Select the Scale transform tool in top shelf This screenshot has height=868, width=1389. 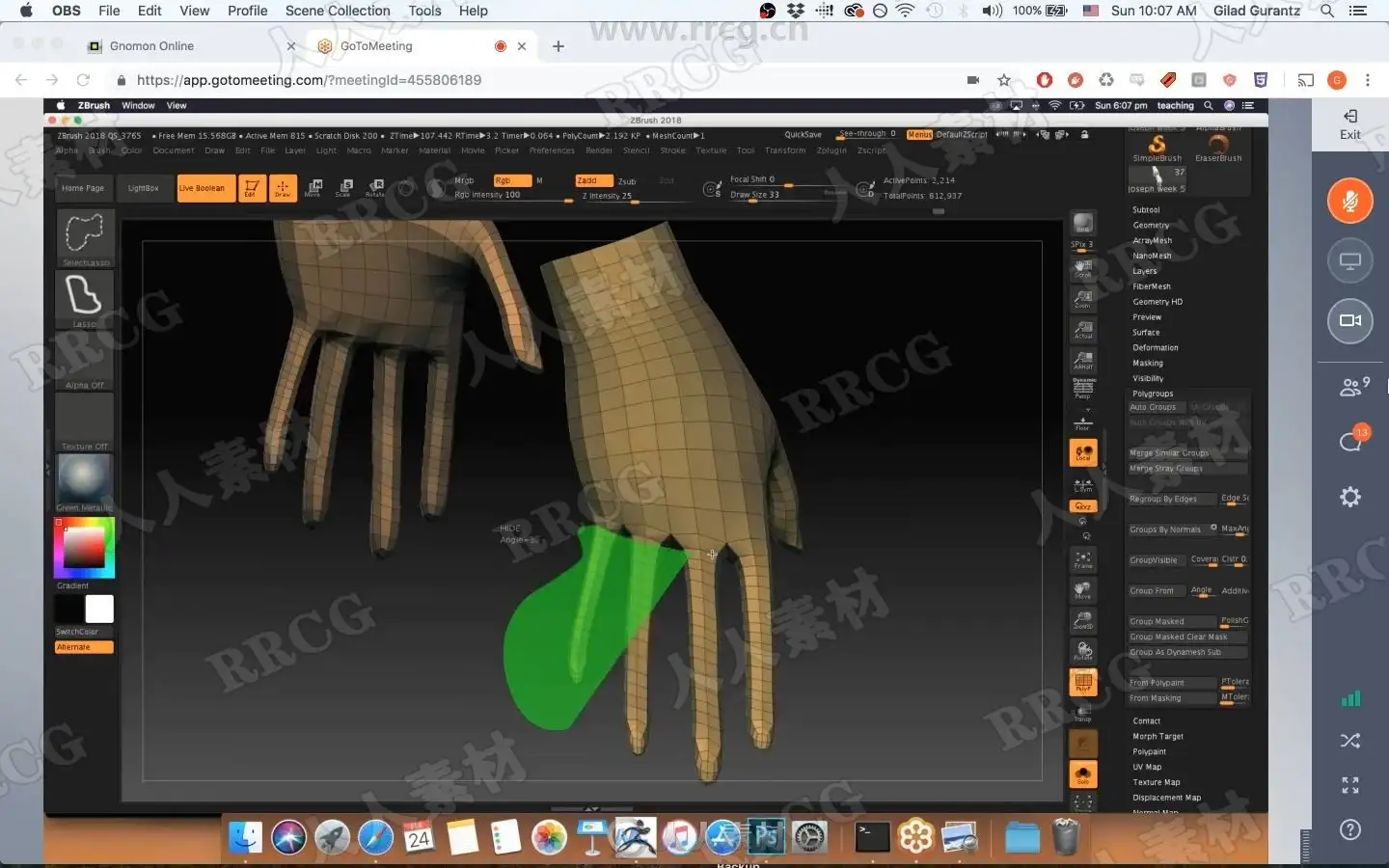[x=344, y=188]
